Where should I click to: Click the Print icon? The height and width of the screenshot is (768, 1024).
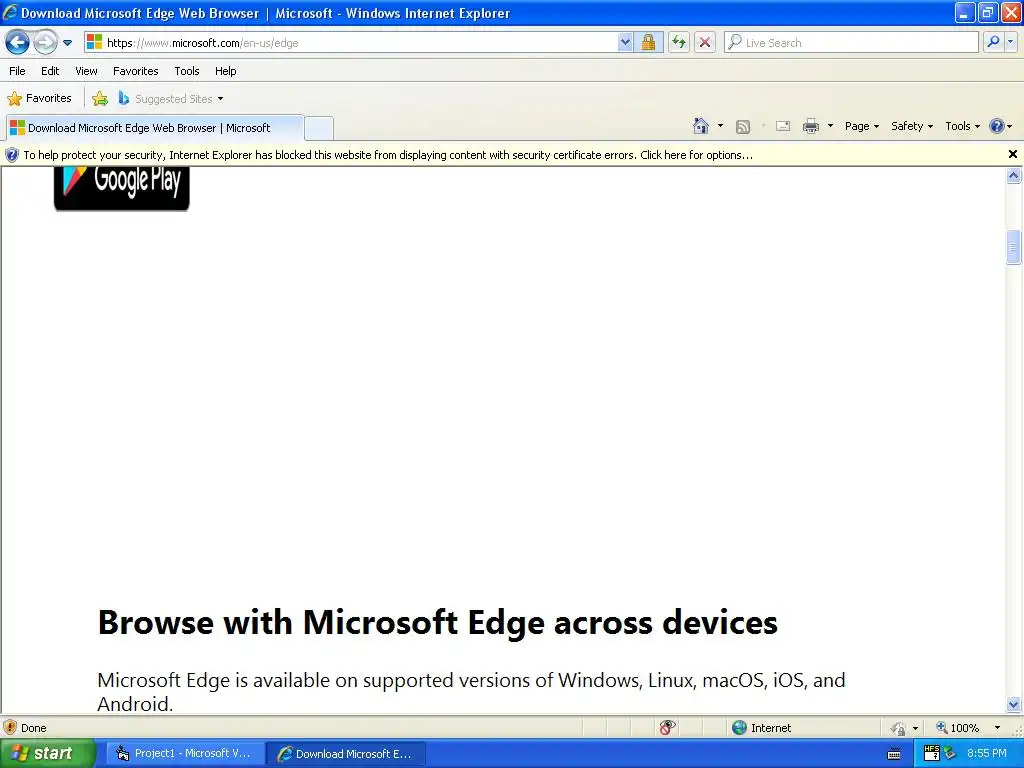pos(810,126)
